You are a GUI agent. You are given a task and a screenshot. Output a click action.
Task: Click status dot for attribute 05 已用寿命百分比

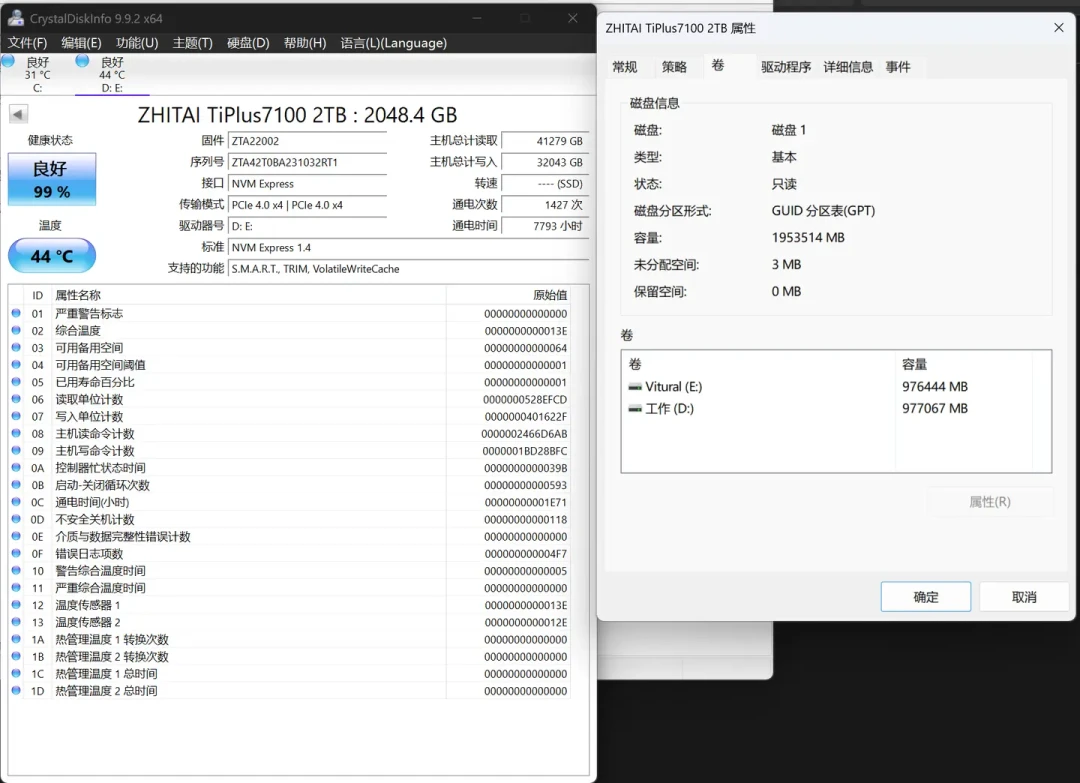click(x=16, y=382)
